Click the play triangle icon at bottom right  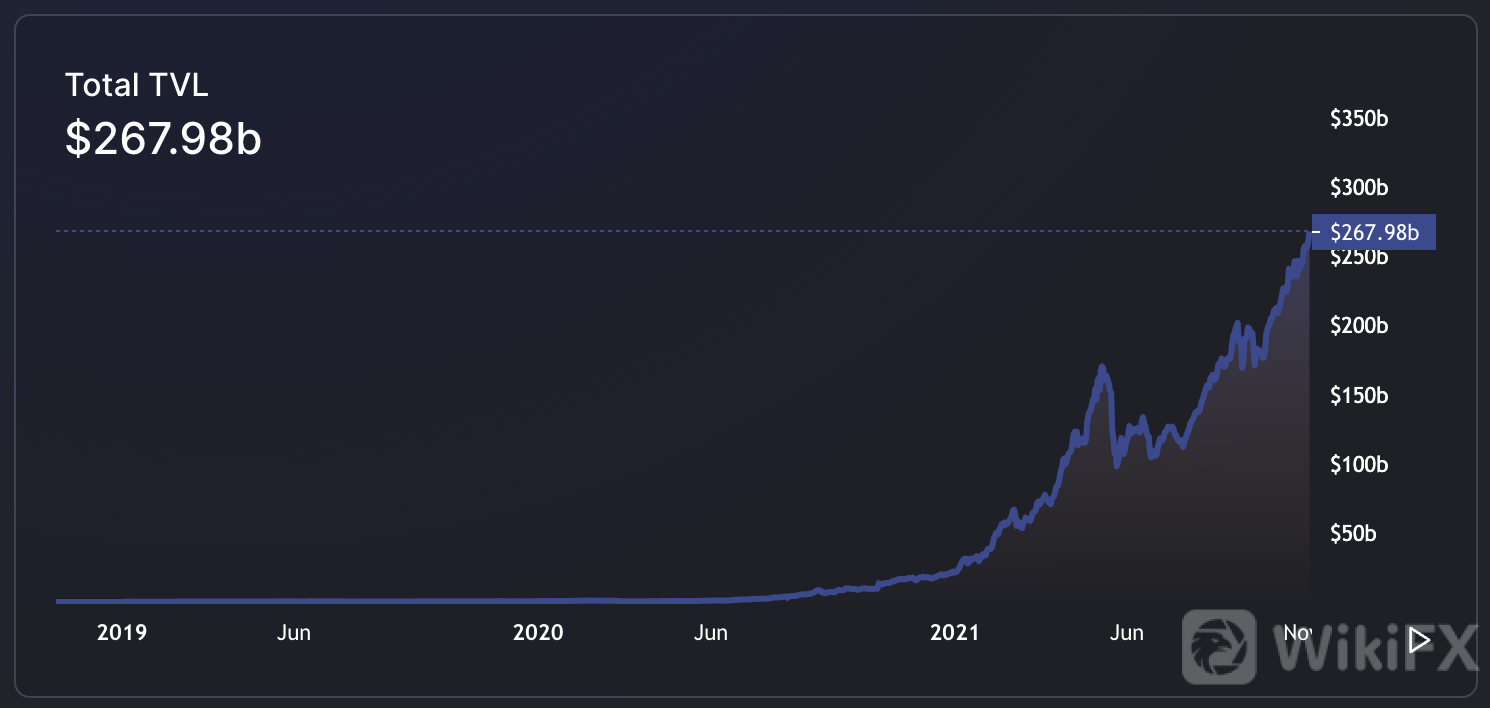pos(1418,640)
